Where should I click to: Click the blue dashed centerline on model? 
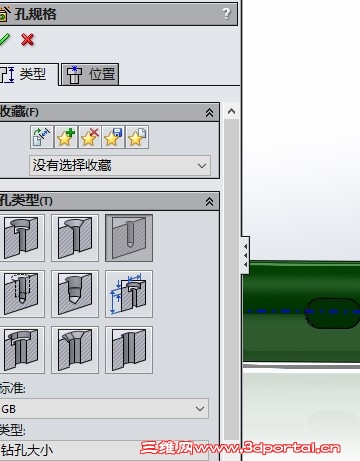point(303,311)
